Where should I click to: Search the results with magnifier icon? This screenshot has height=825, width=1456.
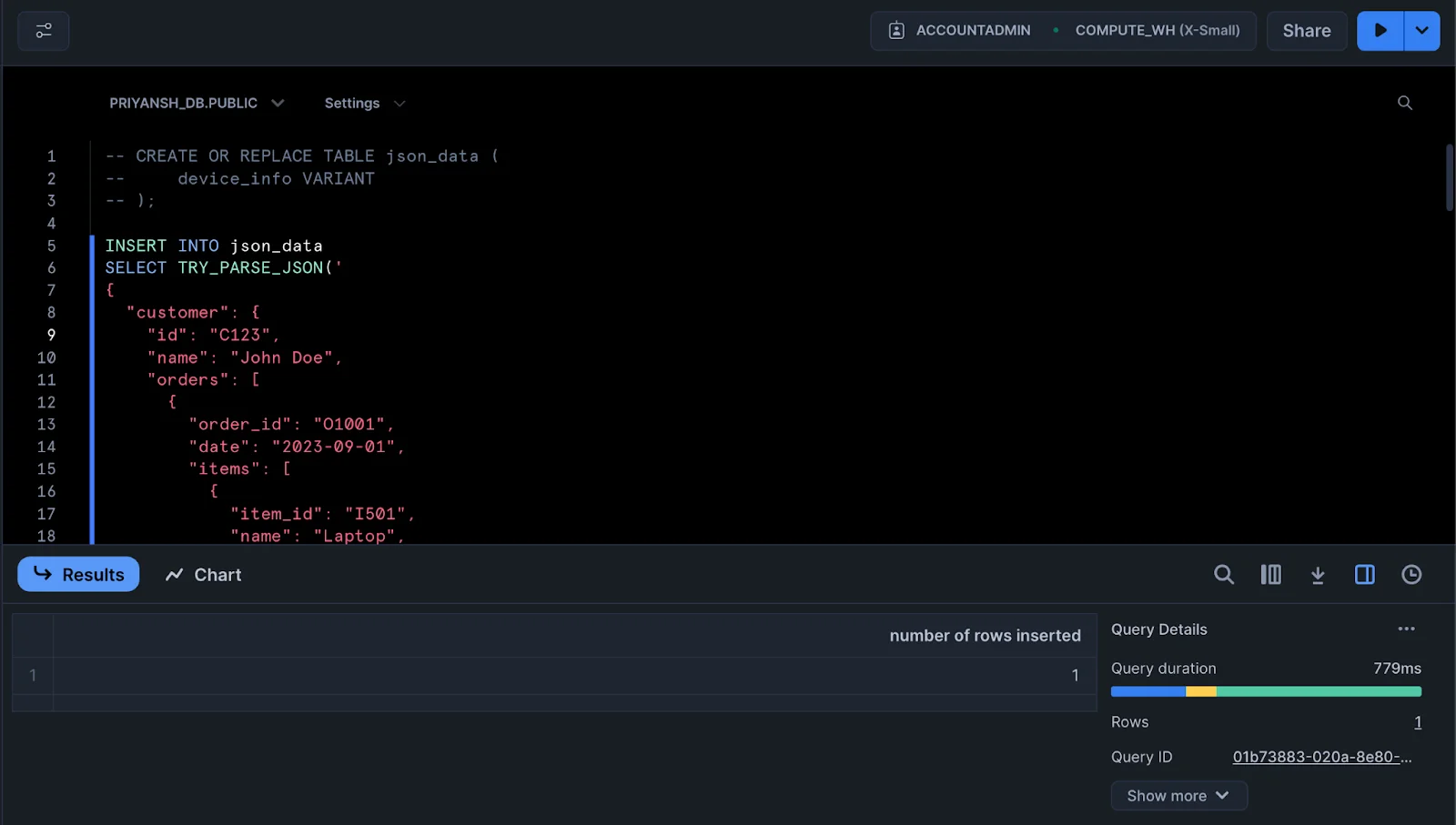click(x=1223, y=575)
